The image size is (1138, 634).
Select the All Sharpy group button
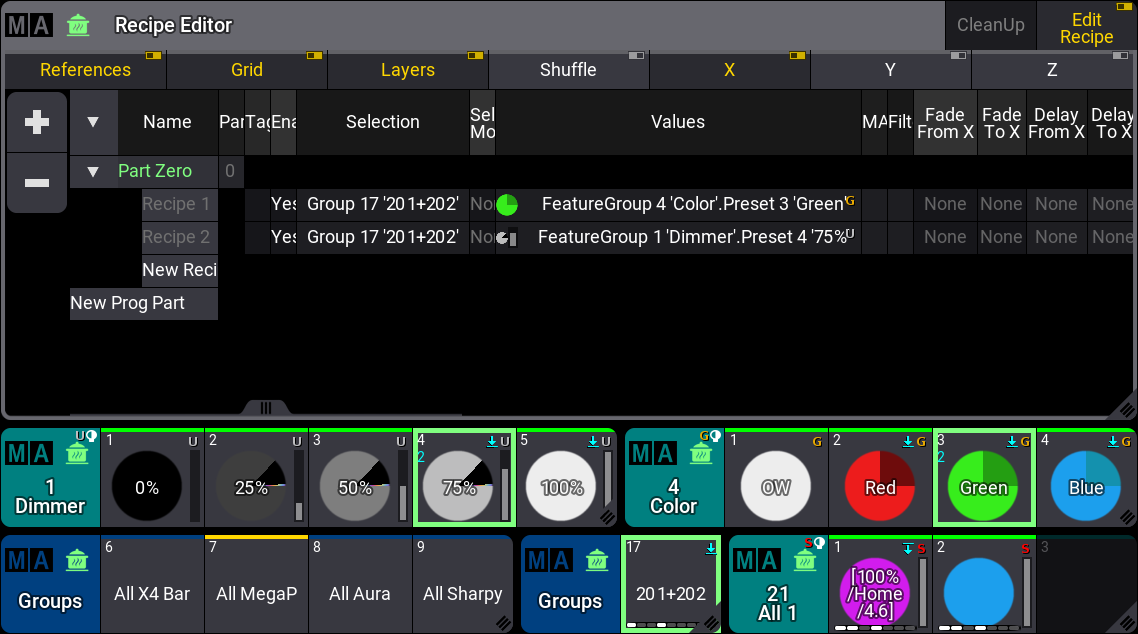point(462,594)
